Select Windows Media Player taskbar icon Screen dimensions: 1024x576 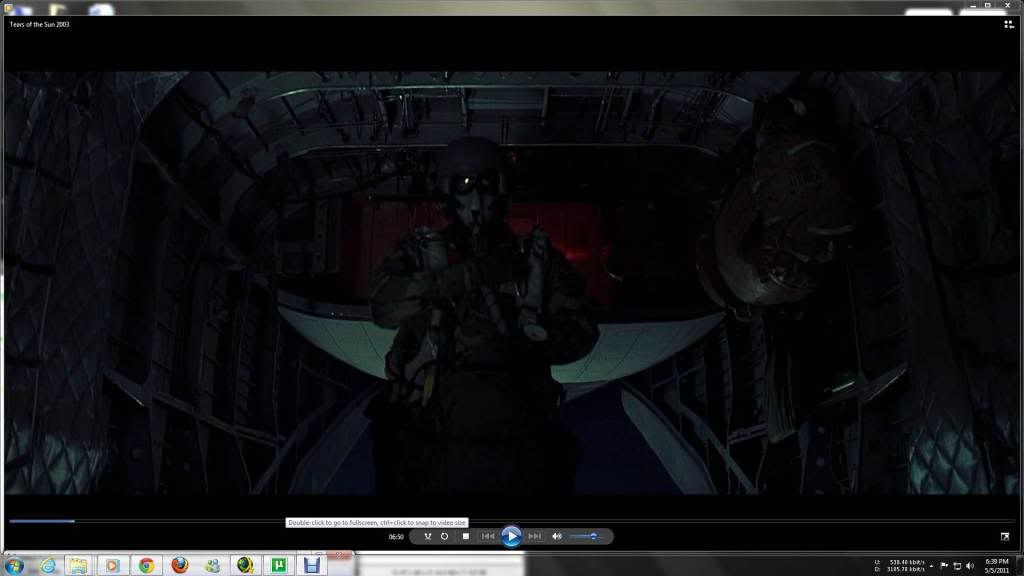(x=113, y=565)
